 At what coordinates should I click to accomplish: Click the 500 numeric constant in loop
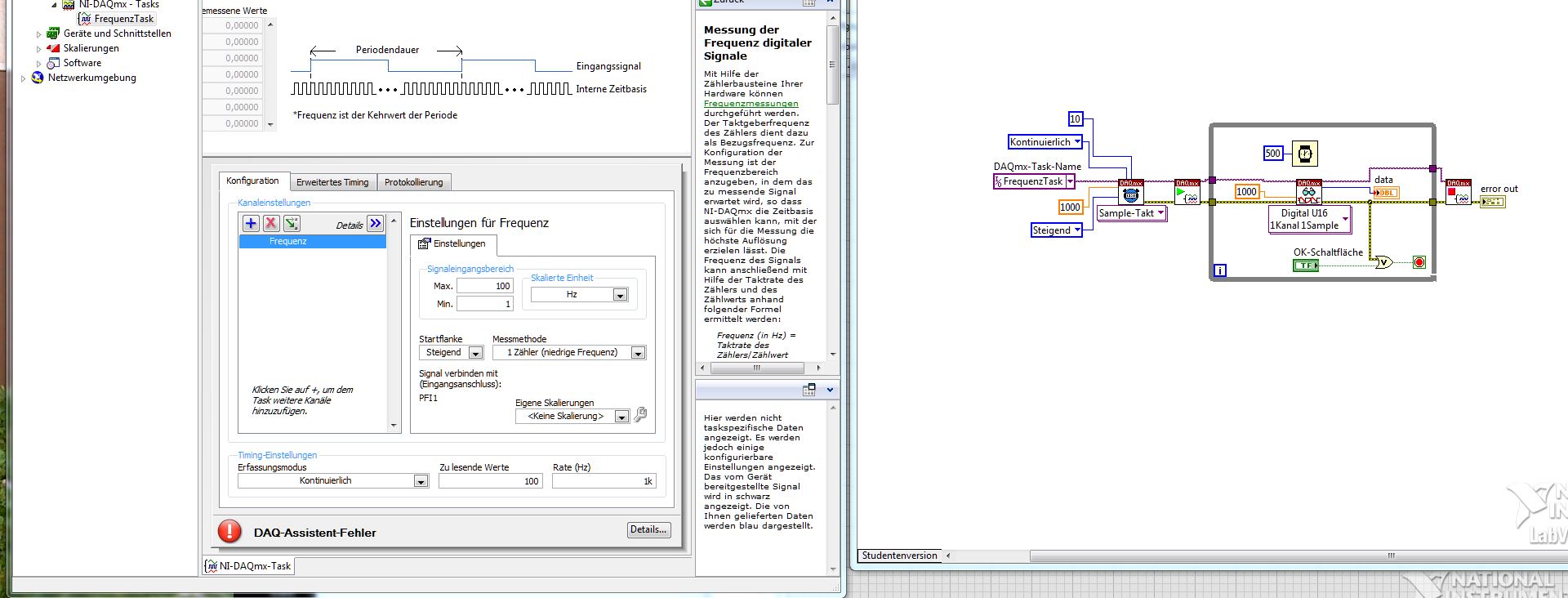click(x=1273, y=154)
